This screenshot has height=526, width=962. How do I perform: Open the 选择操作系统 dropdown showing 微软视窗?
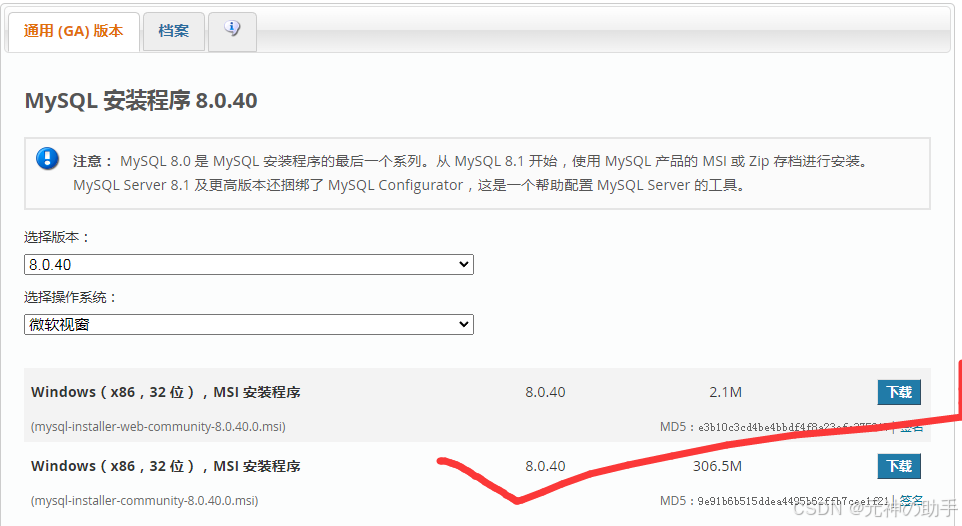[248, 324]
